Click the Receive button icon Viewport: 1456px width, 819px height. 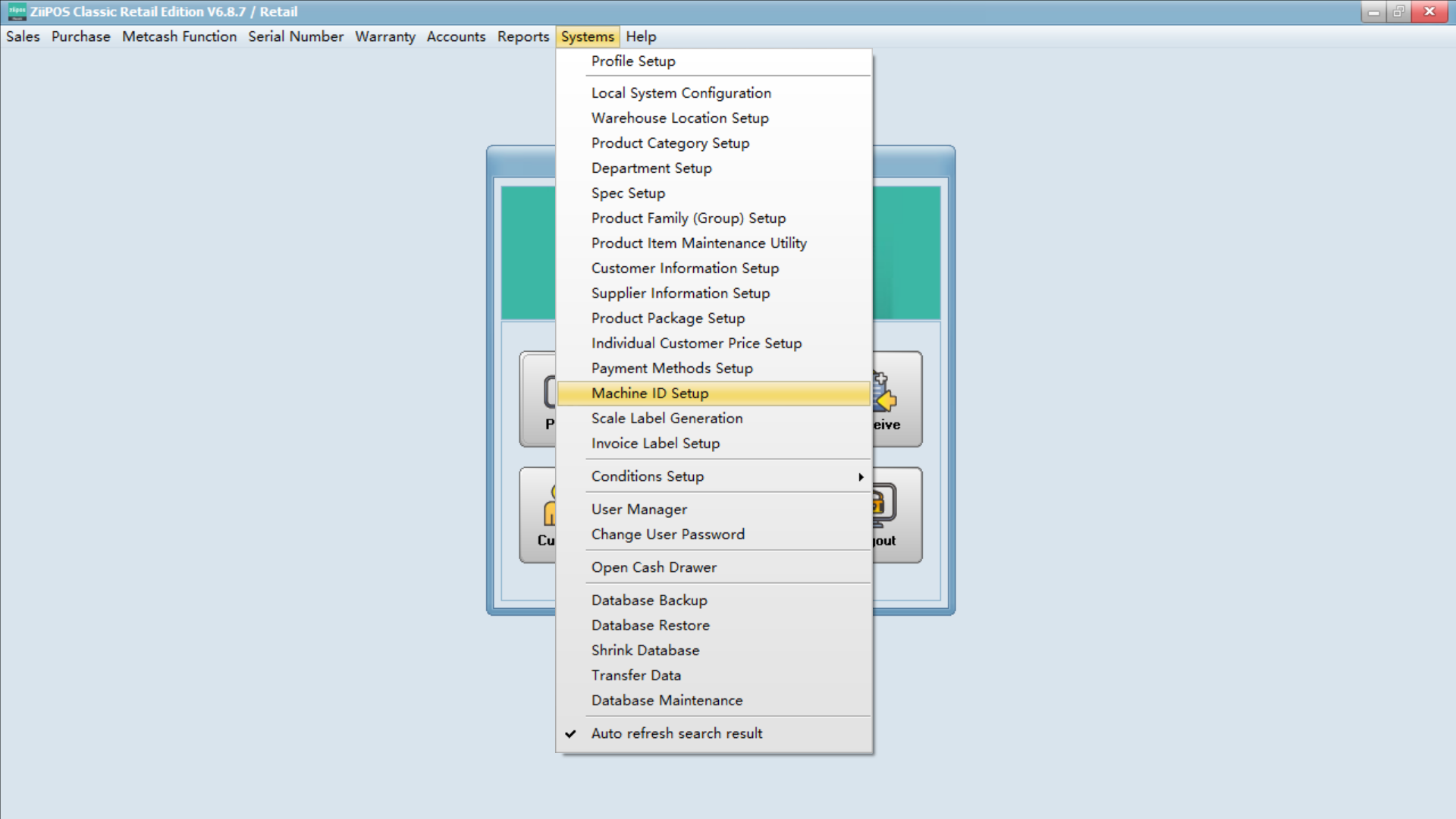[x=882, y=391]
